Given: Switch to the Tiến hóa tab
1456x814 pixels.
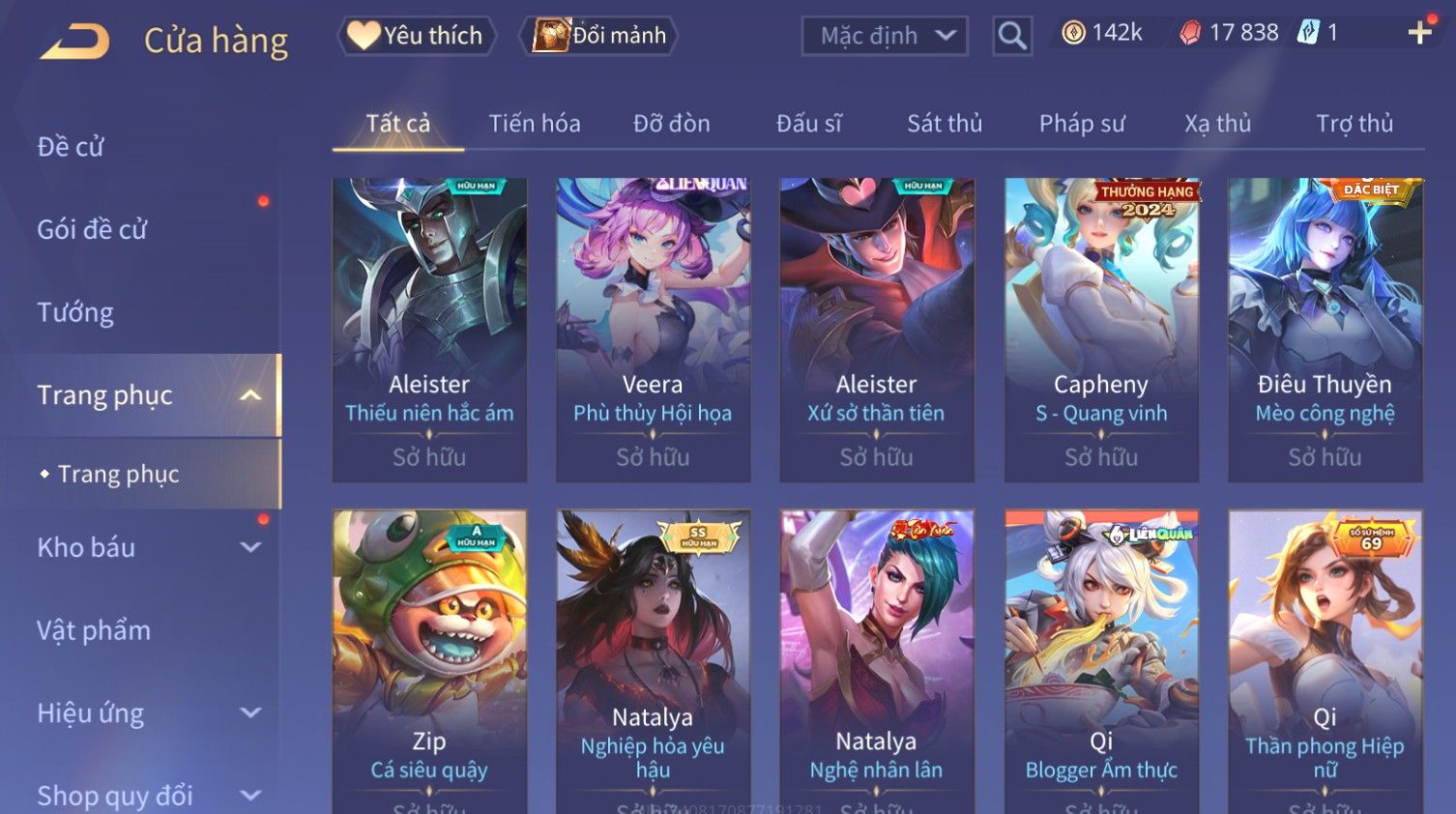Looking at the screenshot, I should point(535,124).
